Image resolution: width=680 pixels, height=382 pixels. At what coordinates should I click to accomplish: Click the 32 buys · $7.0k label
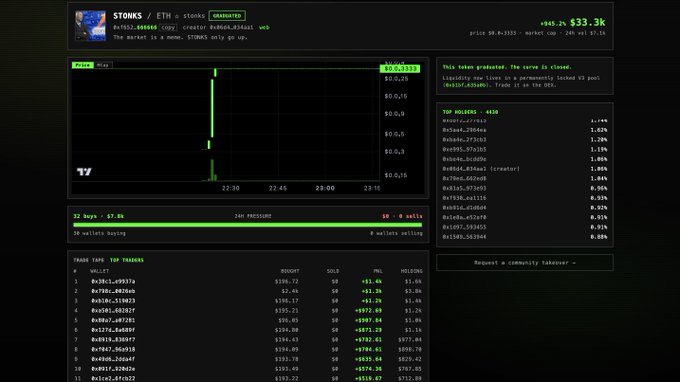click(x=98, y=216)
